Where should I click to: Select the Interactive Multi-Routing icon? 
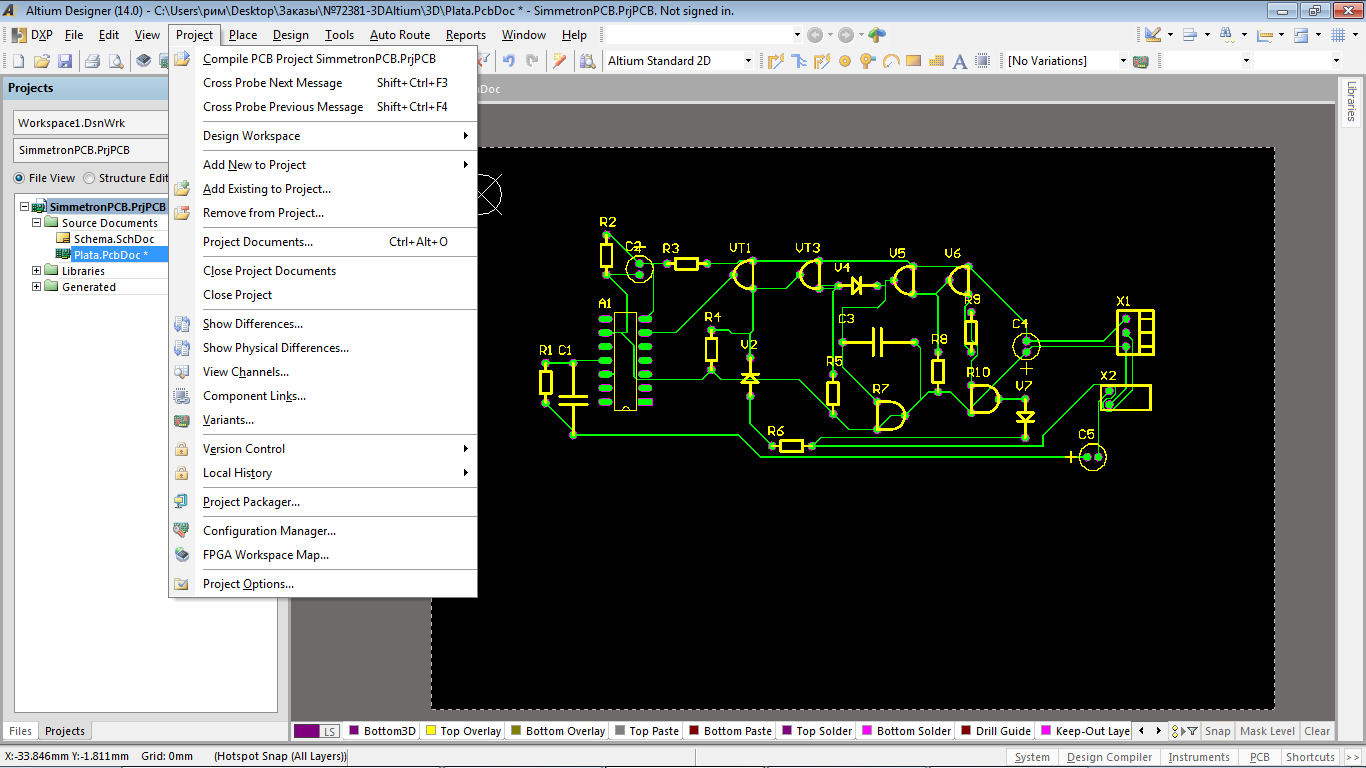pos(821,61)
